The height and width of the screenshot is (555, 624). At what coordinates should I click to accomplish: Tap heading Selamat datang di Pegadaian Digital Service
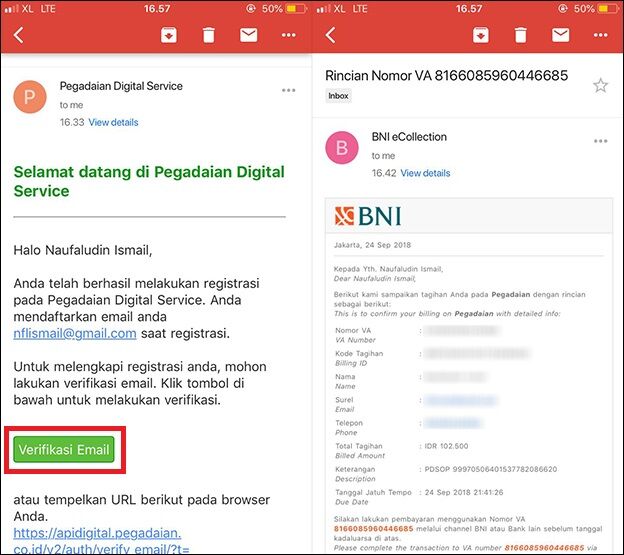[x=149, y=181]
